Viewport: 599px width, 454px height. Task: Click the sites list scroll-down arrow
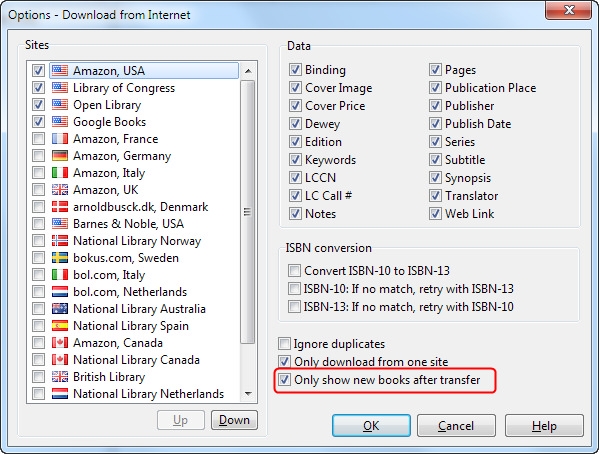pos(248,394)
